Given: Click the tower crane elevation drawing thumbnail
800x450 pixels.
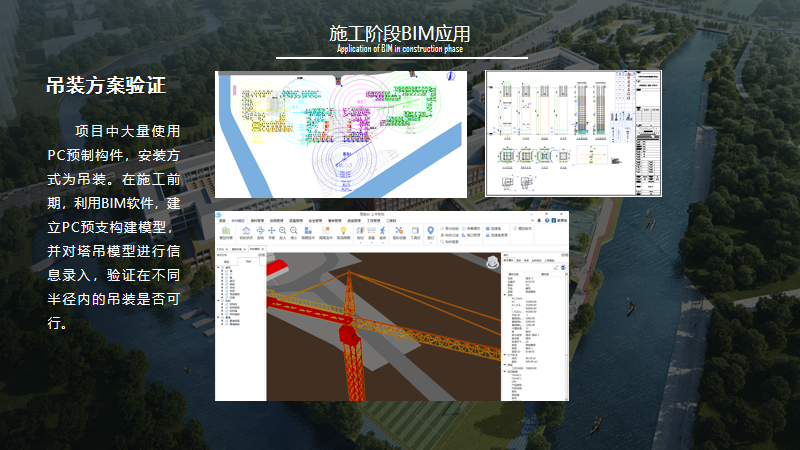Looking at the screenshot, I should (573, 133).
